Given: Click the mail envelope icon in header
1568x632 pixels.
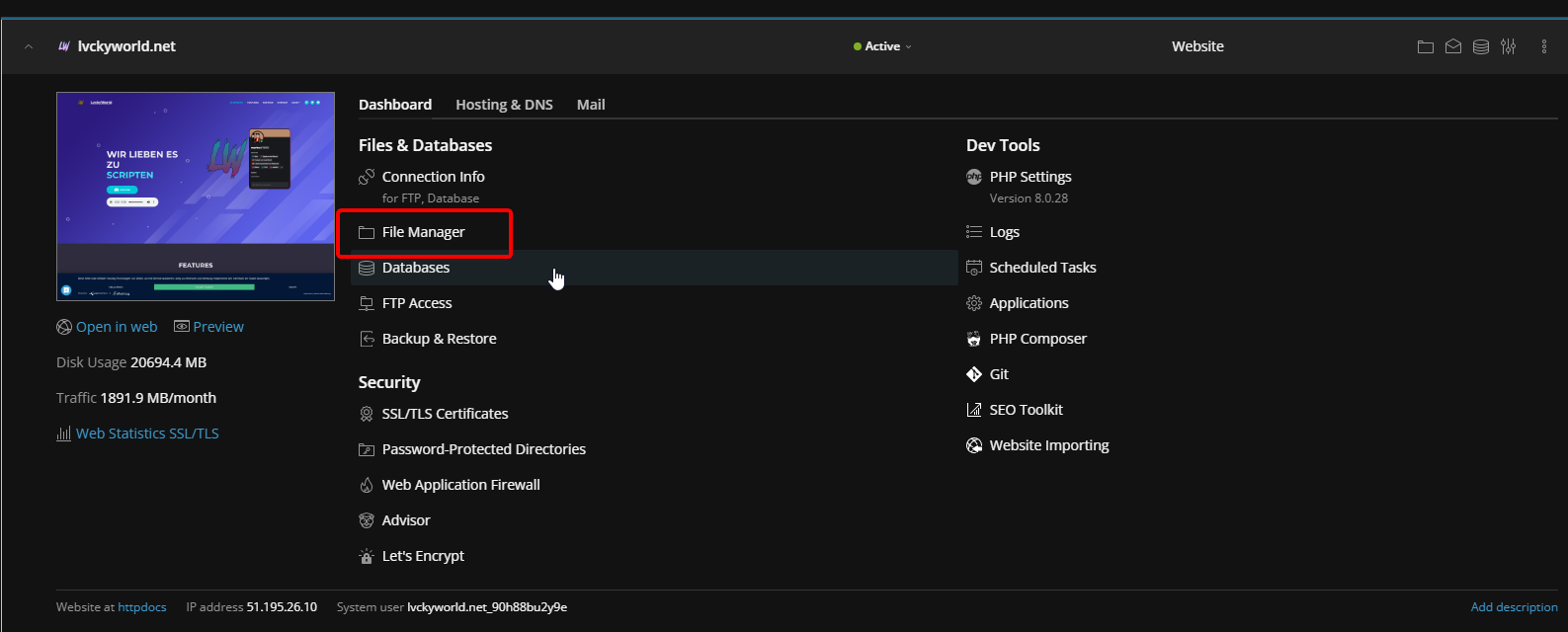Looking at the screenshot, I should 1452,46.
